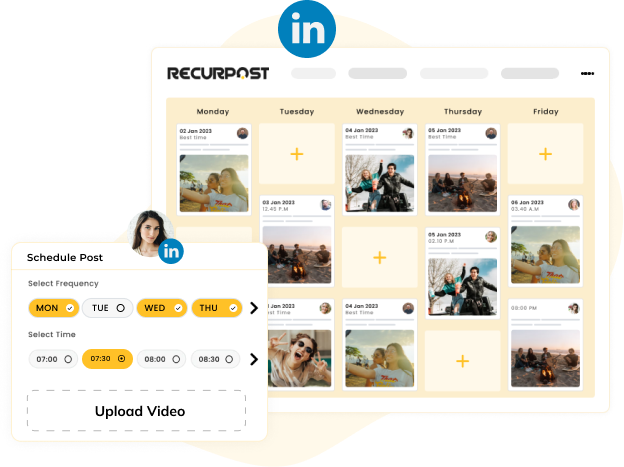Open the four-dot menu in the RecurPost header
Screen dimensions: 624x467
click(x=587, y=73)
